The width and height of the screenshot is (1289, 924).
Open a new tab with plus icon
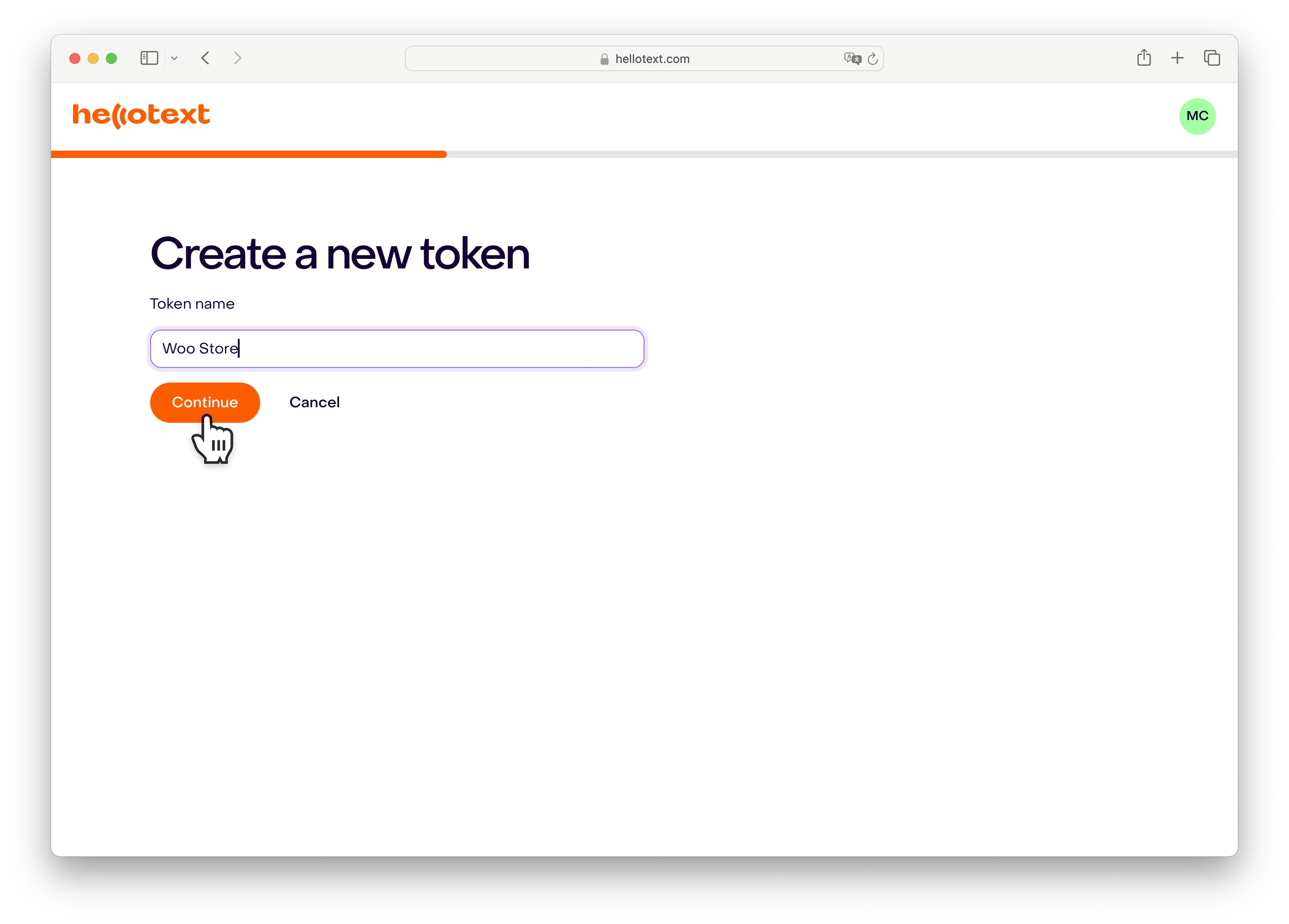pos(1177,58)
